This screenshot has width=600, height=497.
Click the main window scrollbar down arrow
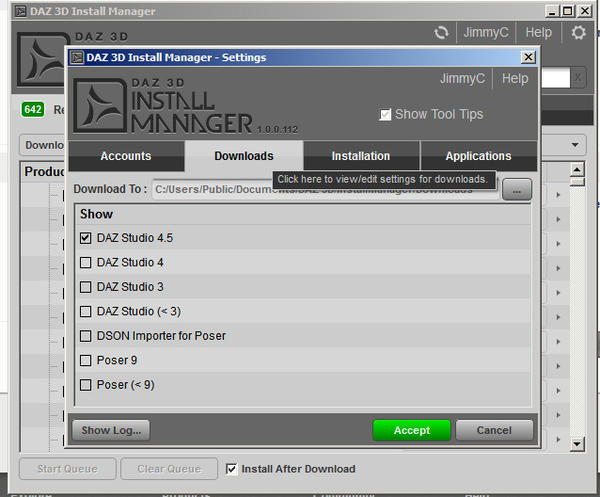[x=577, y=445]
